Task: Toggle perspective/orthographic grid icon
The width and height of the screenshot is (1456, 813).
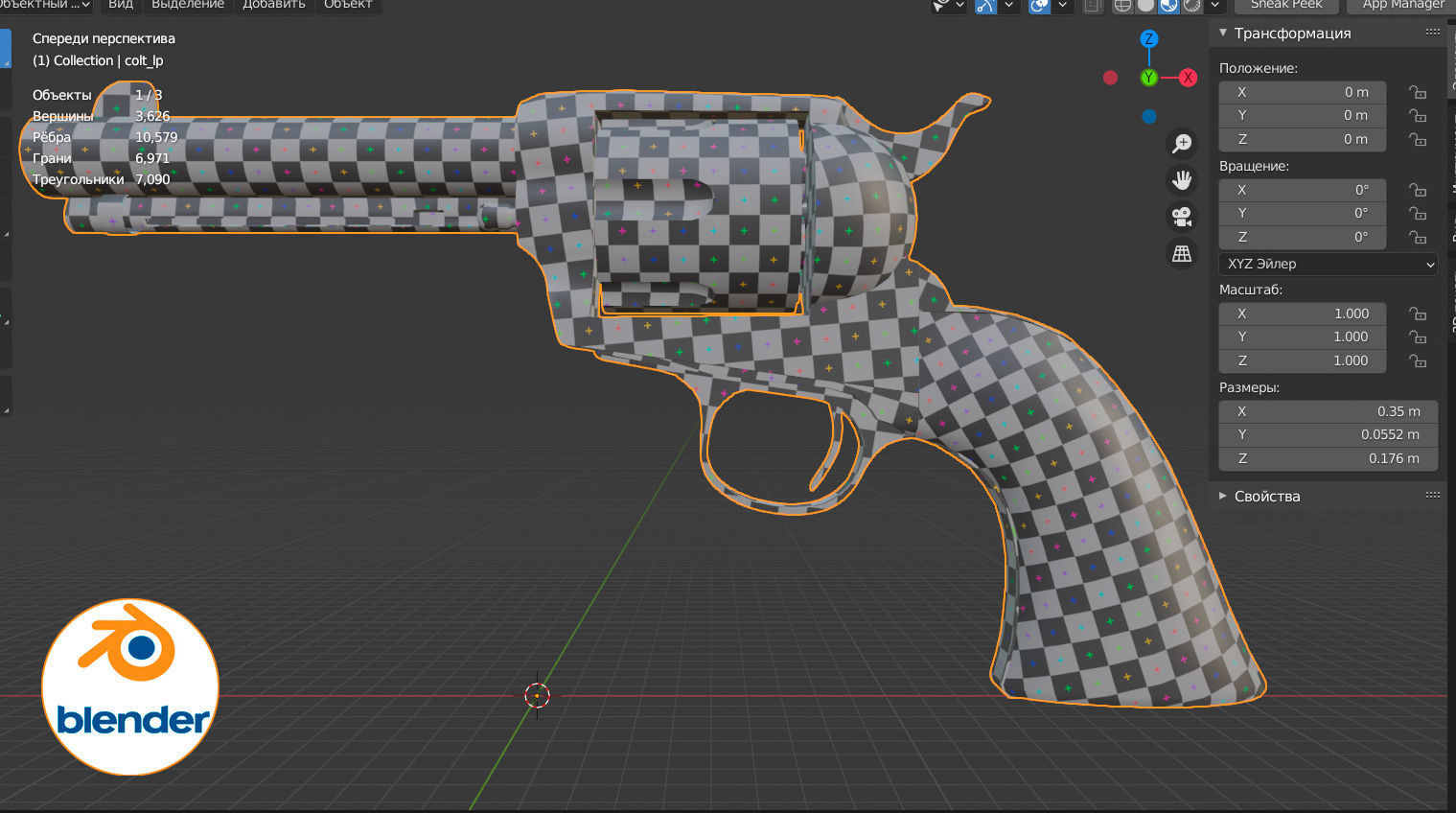Action: pos(1182,254)
